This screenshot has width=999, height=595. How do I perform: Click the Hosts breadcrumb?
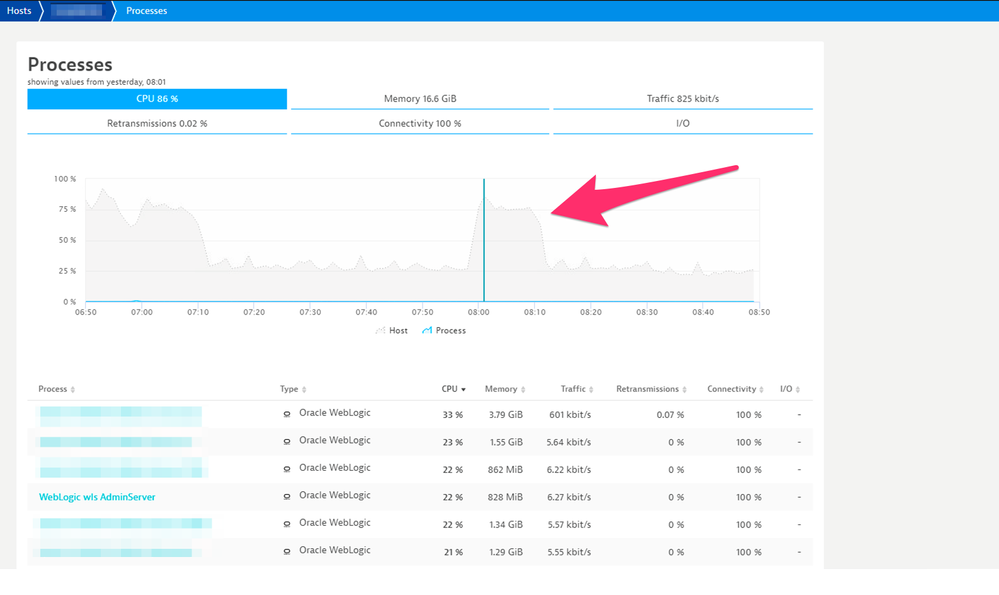(x=19, y=11)
